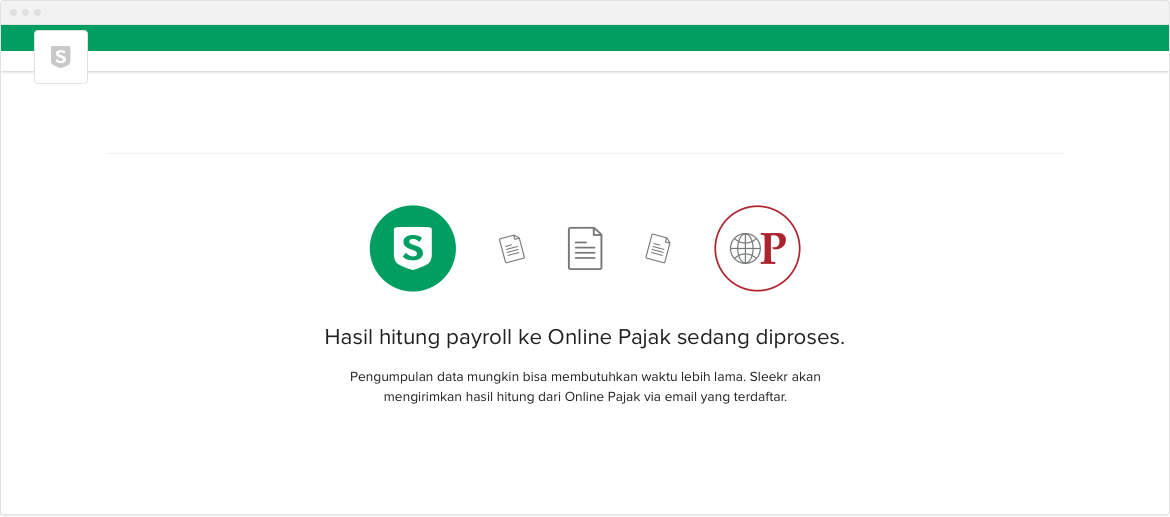Viewport: 1170px width, 517px height.
Task: Click the red Online Pajak globe logo
Action: point(757,248)
